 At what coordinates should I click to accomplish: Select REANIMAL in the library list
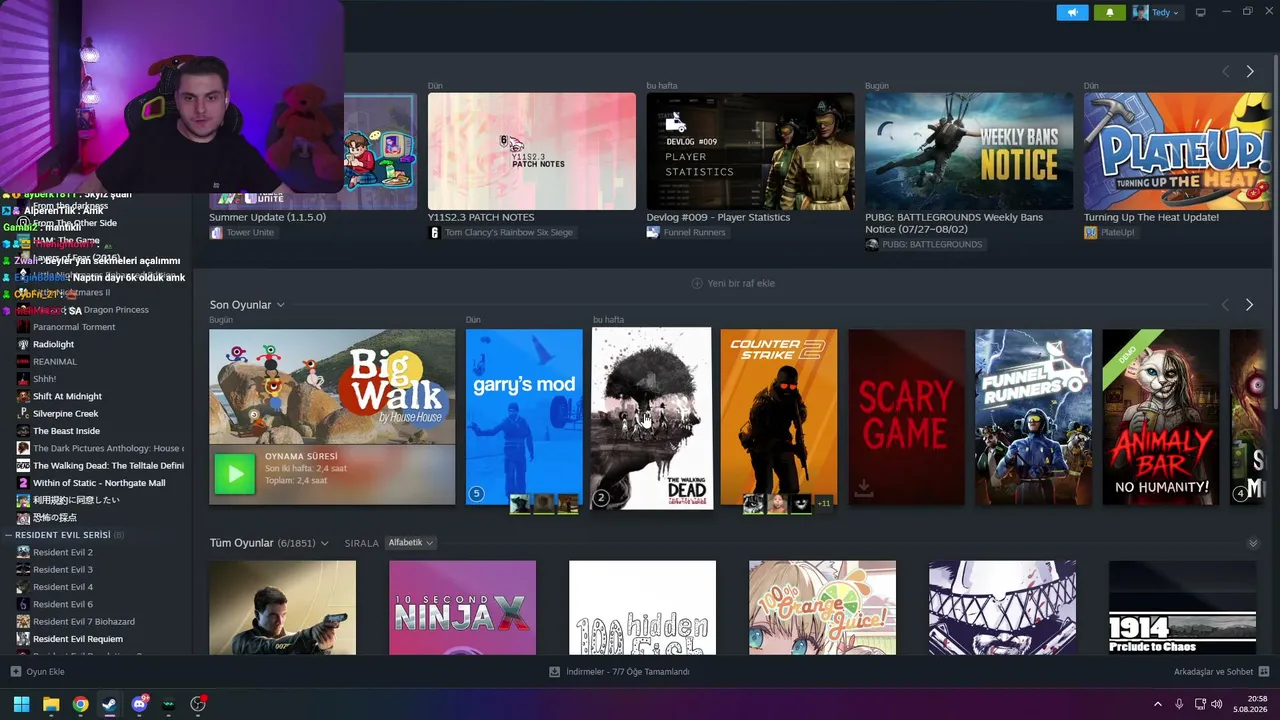point(54,362)
